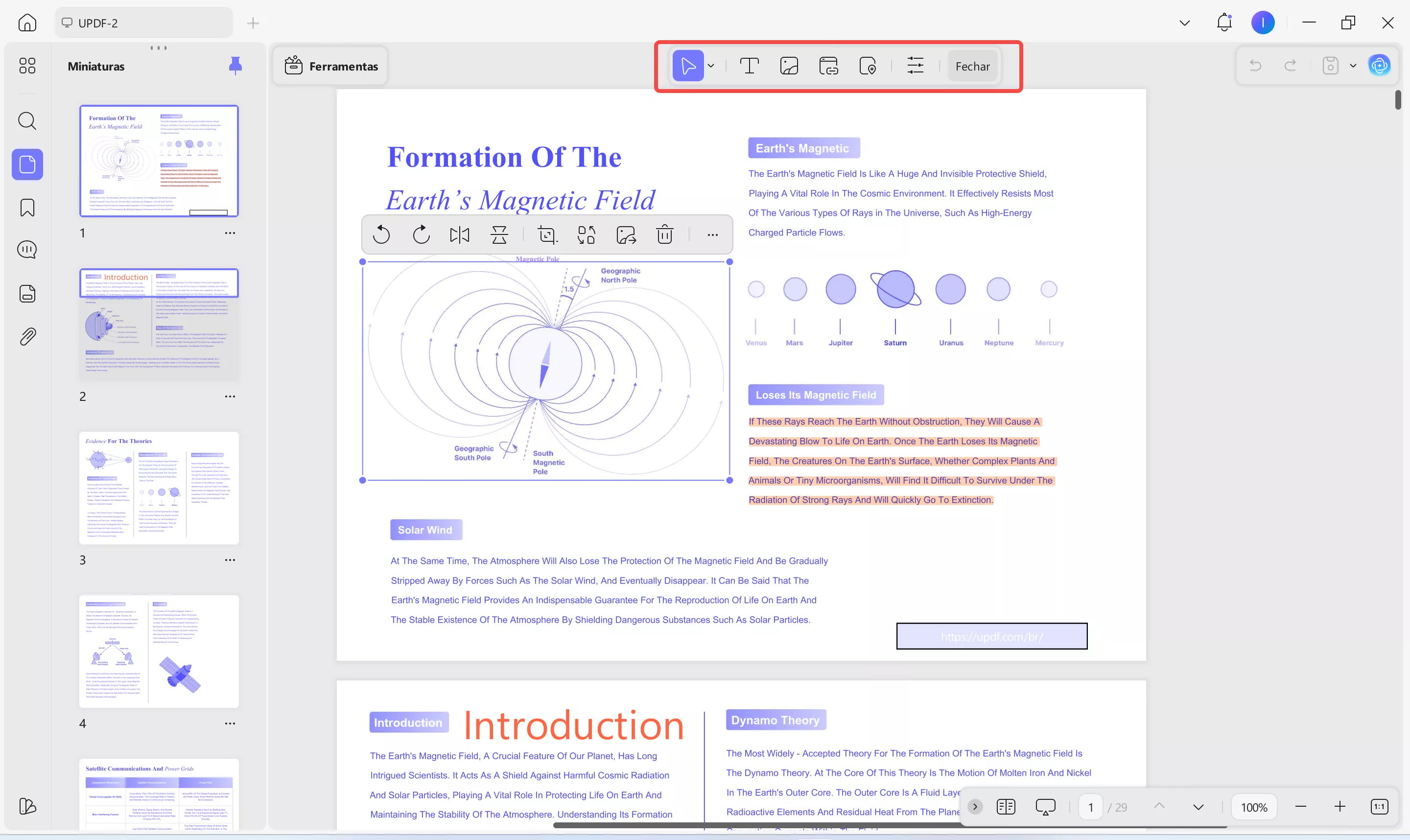
Task: Switch to the Ferramentas tab
Action: point(330,66)
